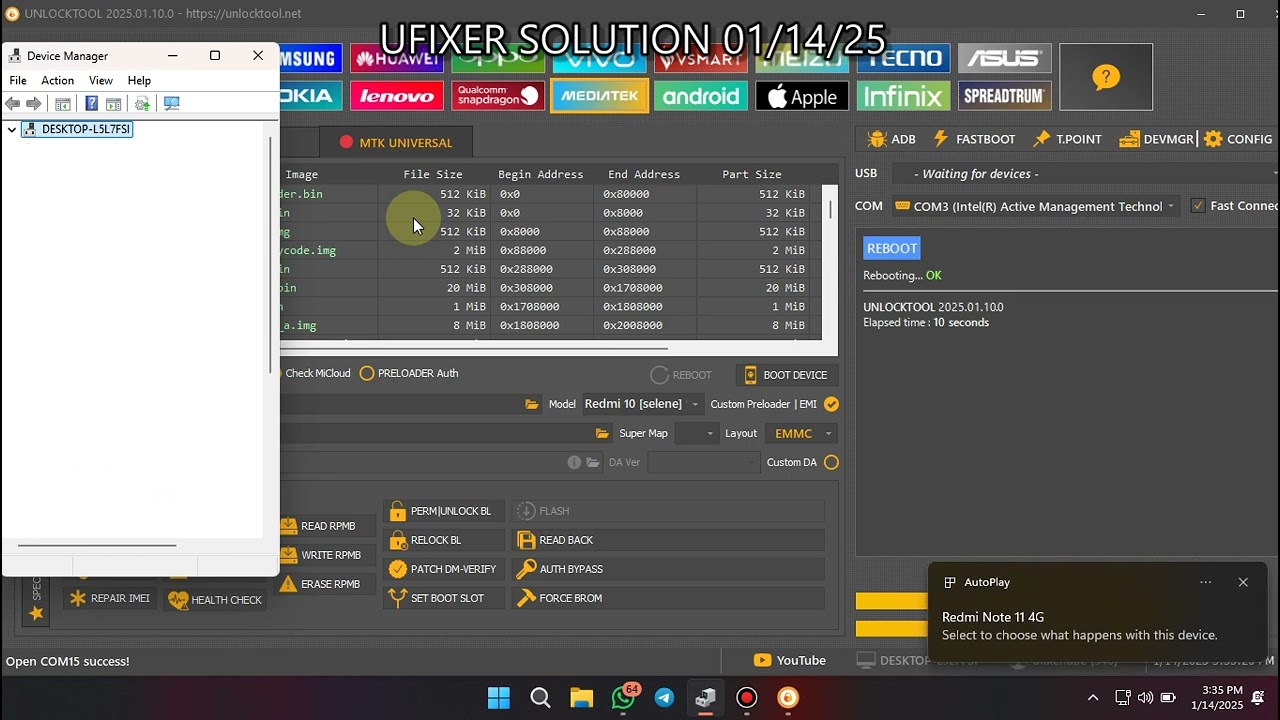
Task: Select the ASUS brand tile
Action: (x=1005, y=58)
